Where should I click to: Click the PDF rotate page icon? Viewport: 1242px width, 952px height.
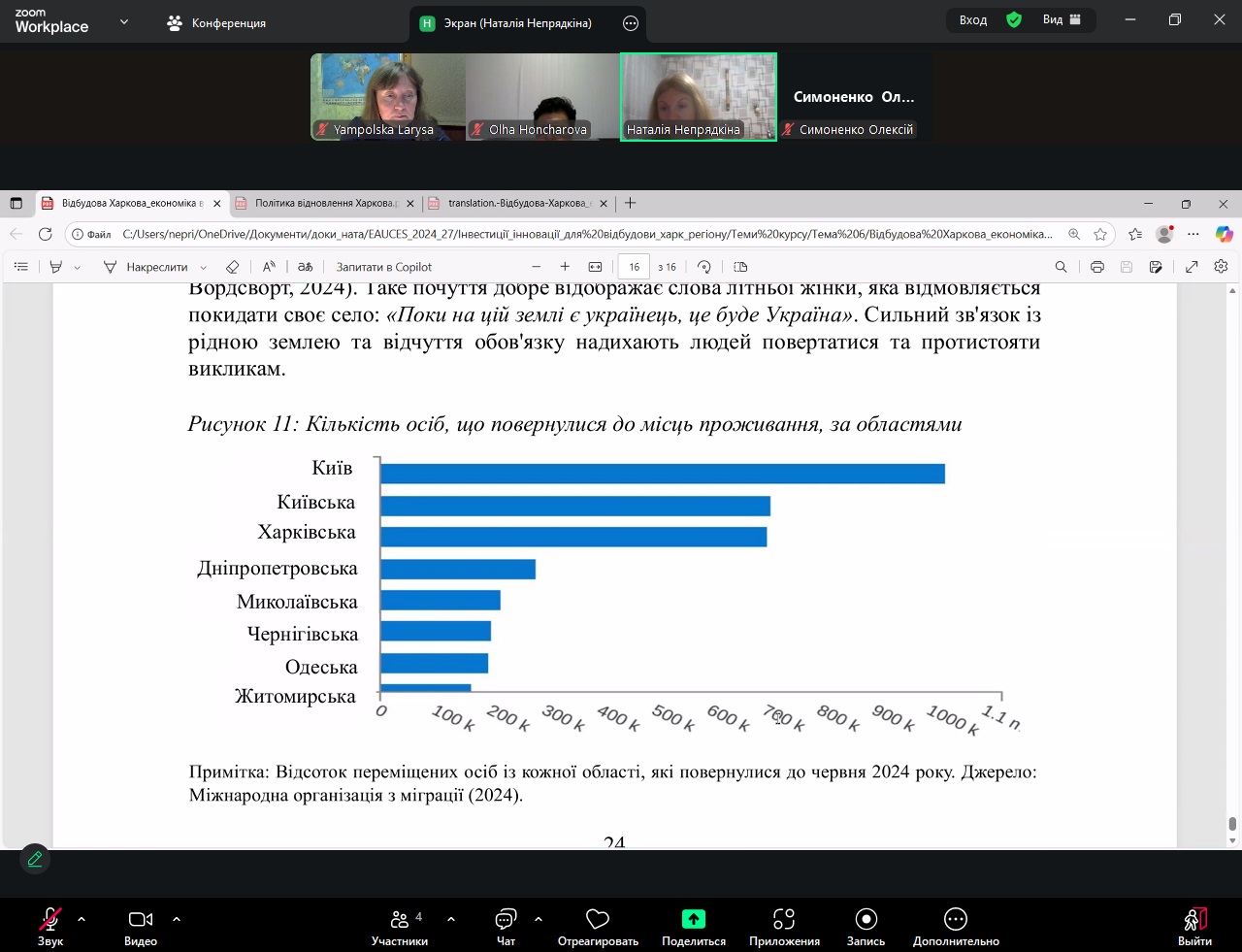[704, 267]
